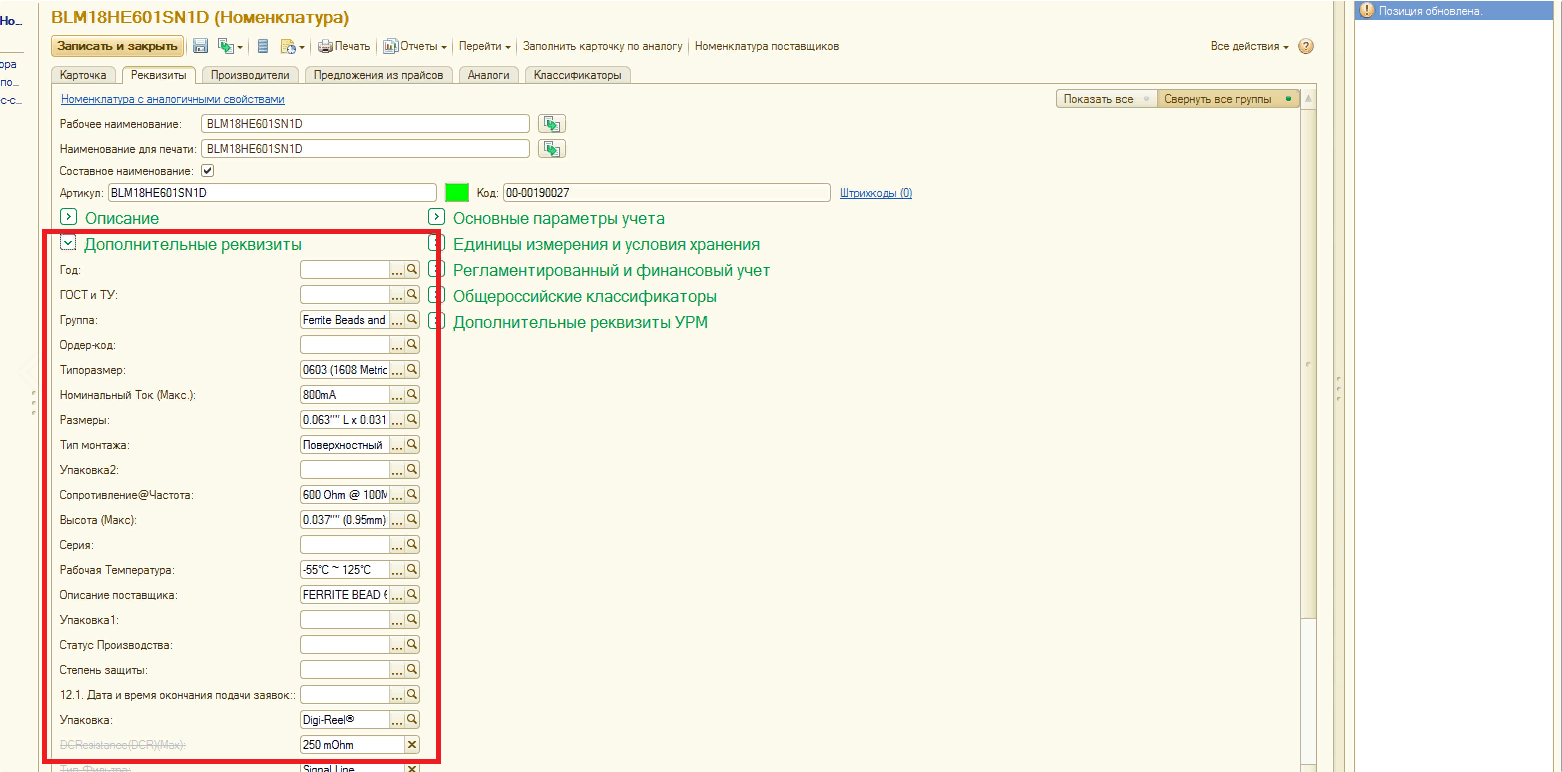The height and width of the screenshot is (772, 1562).
Task: Click the icon button beside Наименование для печати field
Action: [551, 149]
